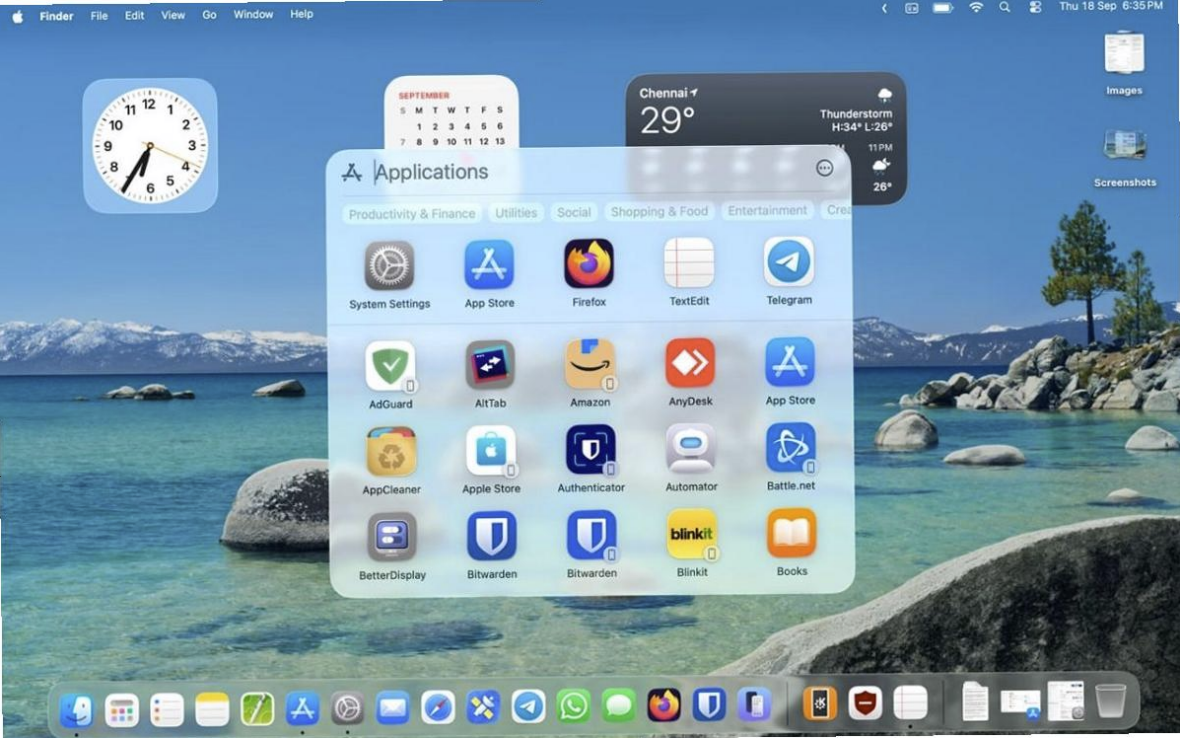Select the Shopping & Food category
1180x738 pixels.
tap(659, 211)
